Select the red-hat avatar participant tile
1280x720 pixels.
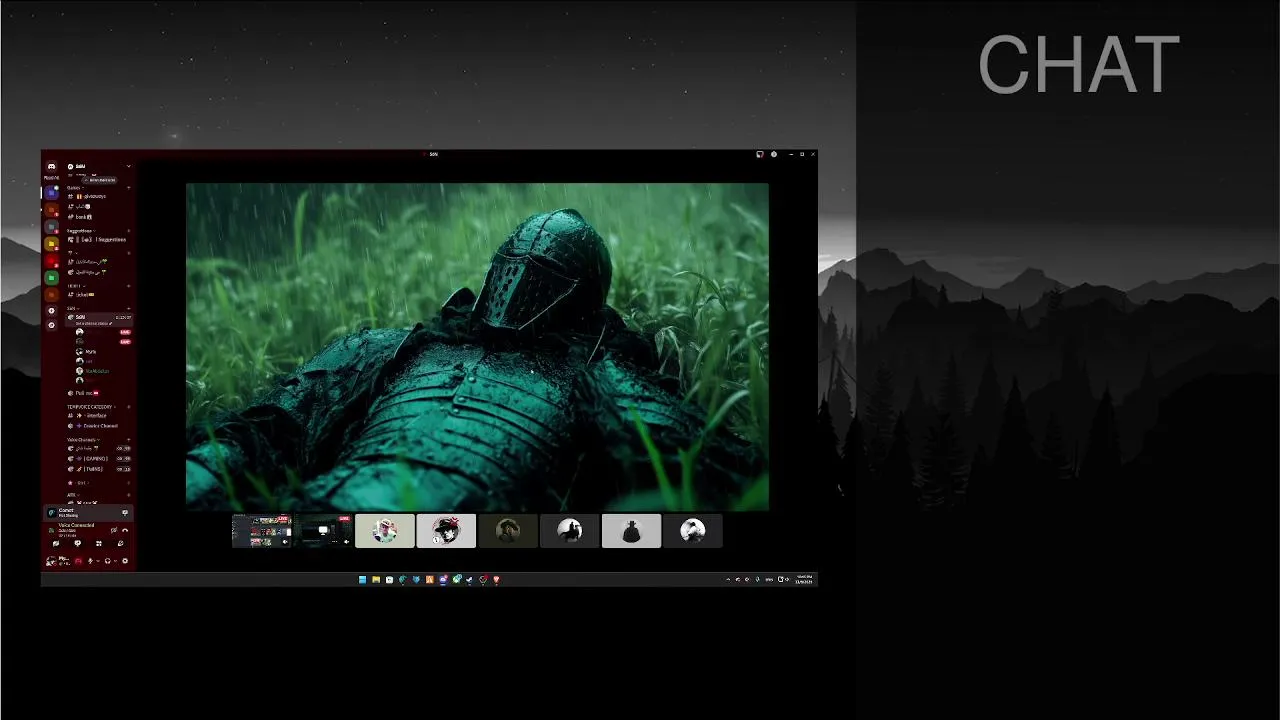(446, 531)
